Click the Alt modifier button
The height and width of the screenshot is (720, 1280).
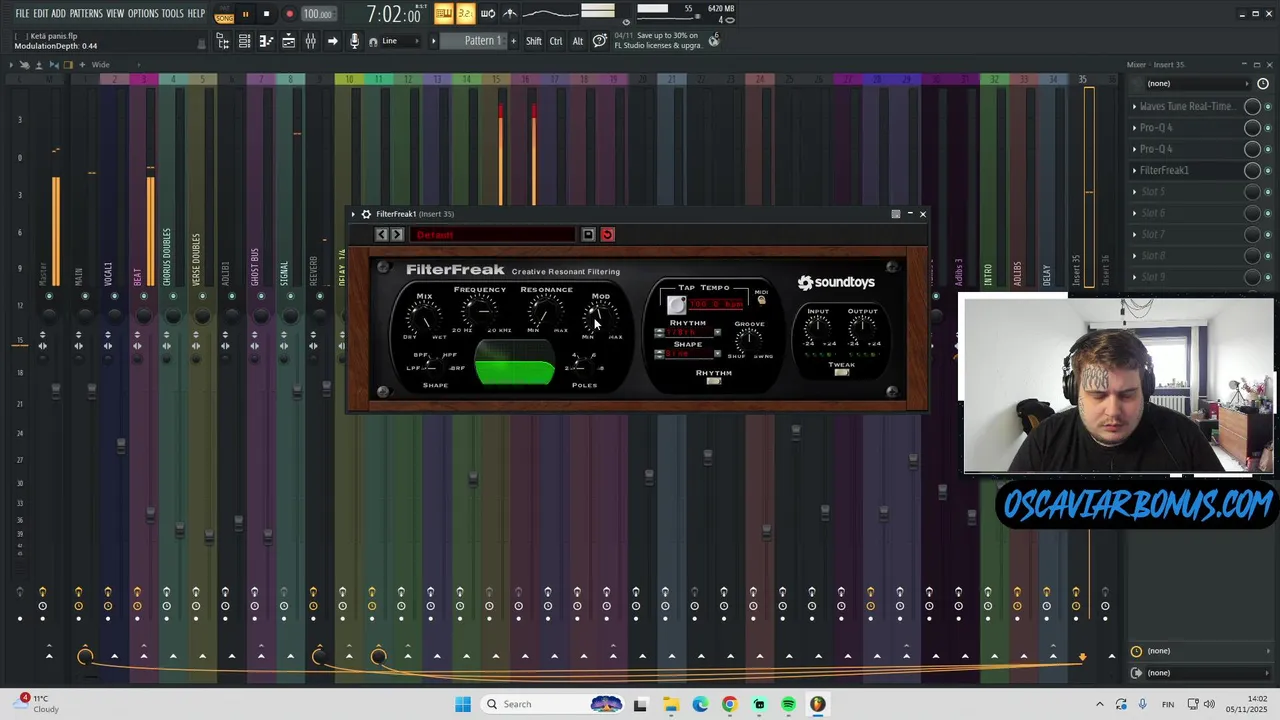pos(577,41)
